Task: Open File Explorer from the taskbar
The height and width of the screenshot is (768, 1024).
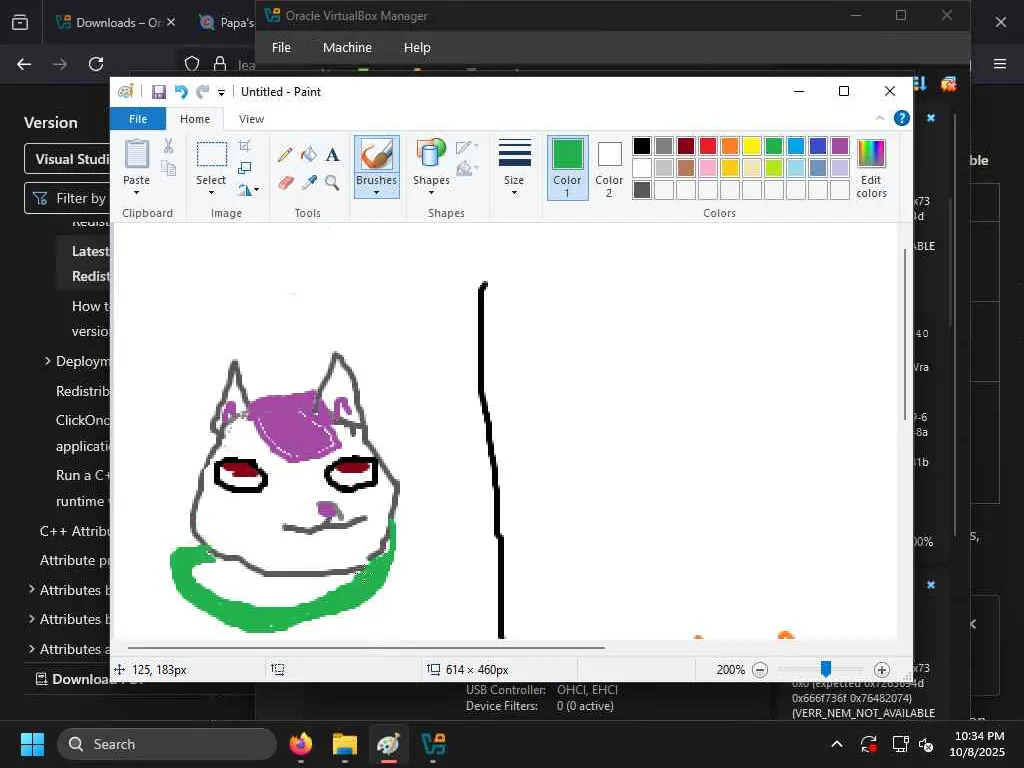Action: 345,744
